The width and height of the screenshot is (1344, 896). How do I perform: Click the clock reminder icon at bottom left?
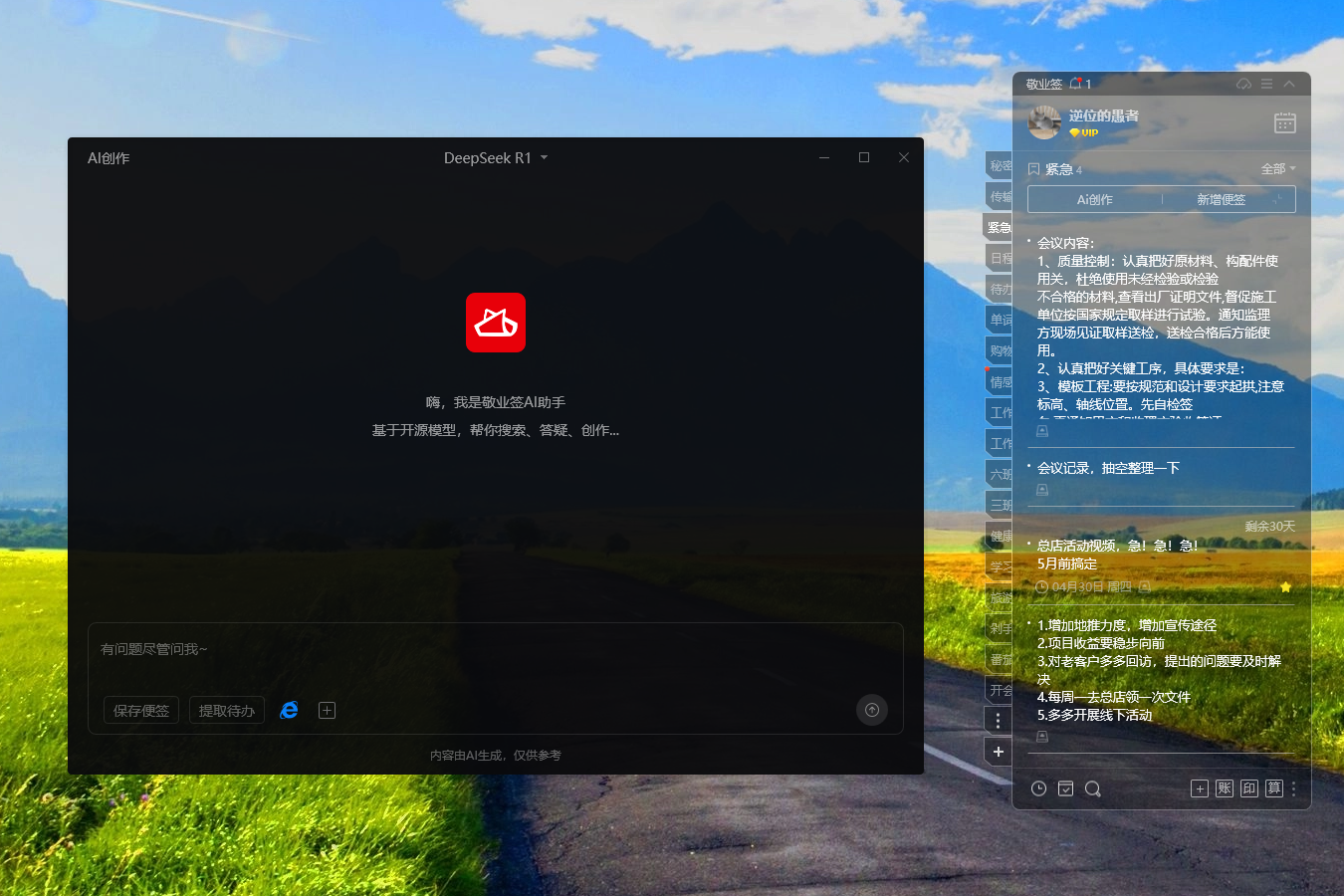pyautogui.click(x=1038, y=788)
